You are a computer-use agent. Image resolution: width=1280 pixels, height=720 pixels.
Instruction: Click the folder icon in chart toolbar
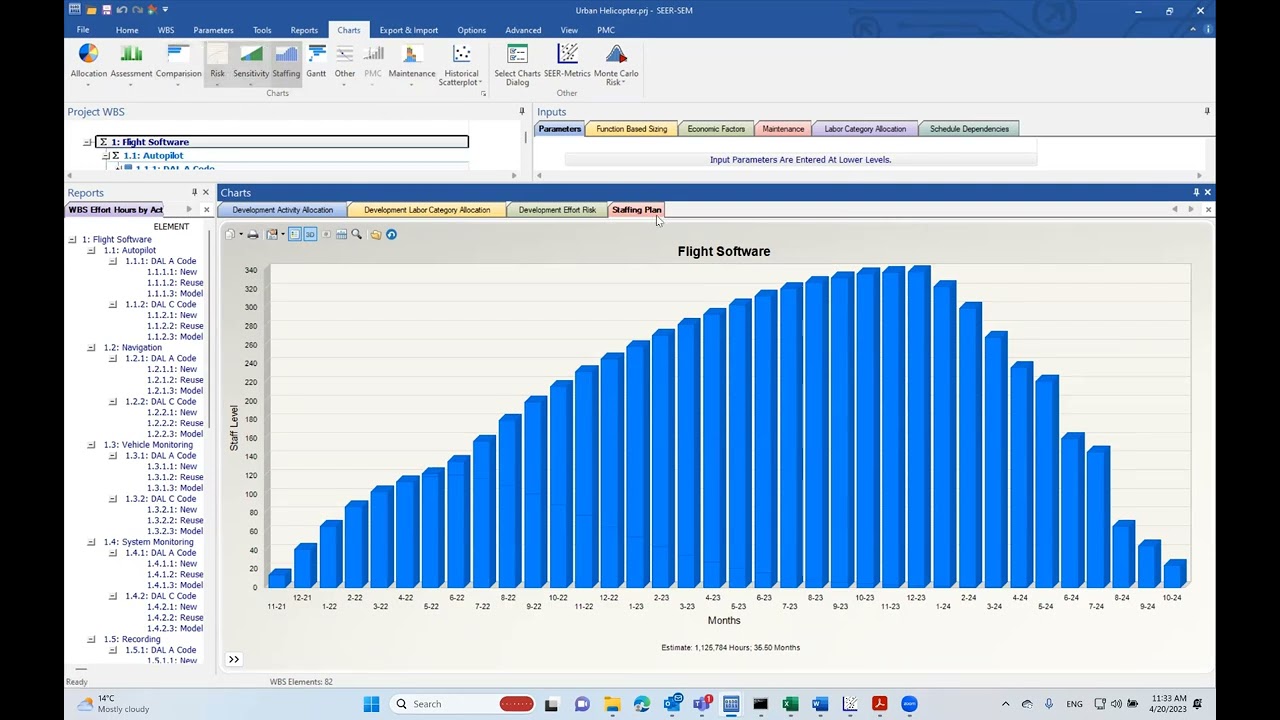(x=376, y=234)
